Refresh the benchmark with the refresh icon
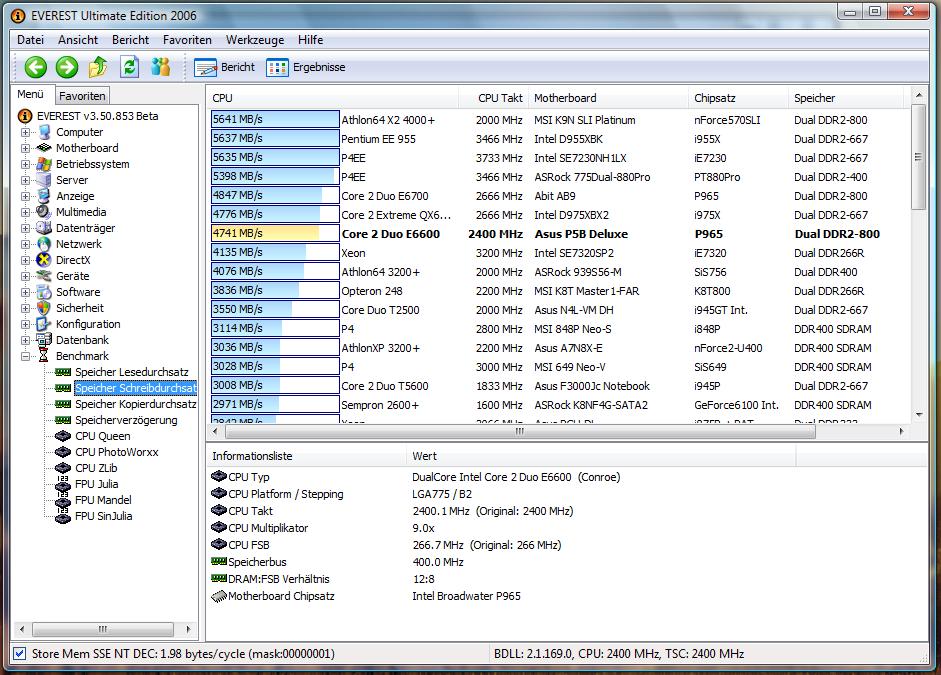Viewport: 941px width, 675px height. [x=130, y=67]
